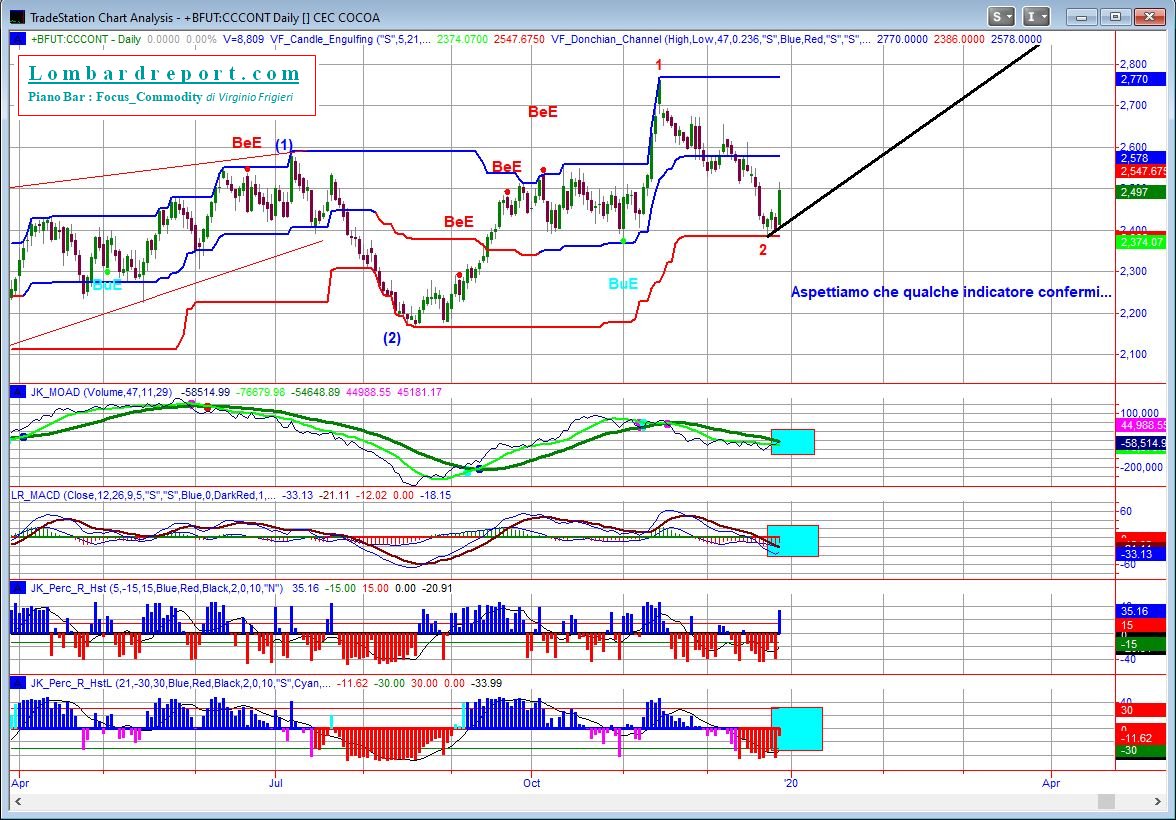1176x820 pixels.
Task: Open the S dropdown button in title bar
Action: click(x=1001, y=16)
